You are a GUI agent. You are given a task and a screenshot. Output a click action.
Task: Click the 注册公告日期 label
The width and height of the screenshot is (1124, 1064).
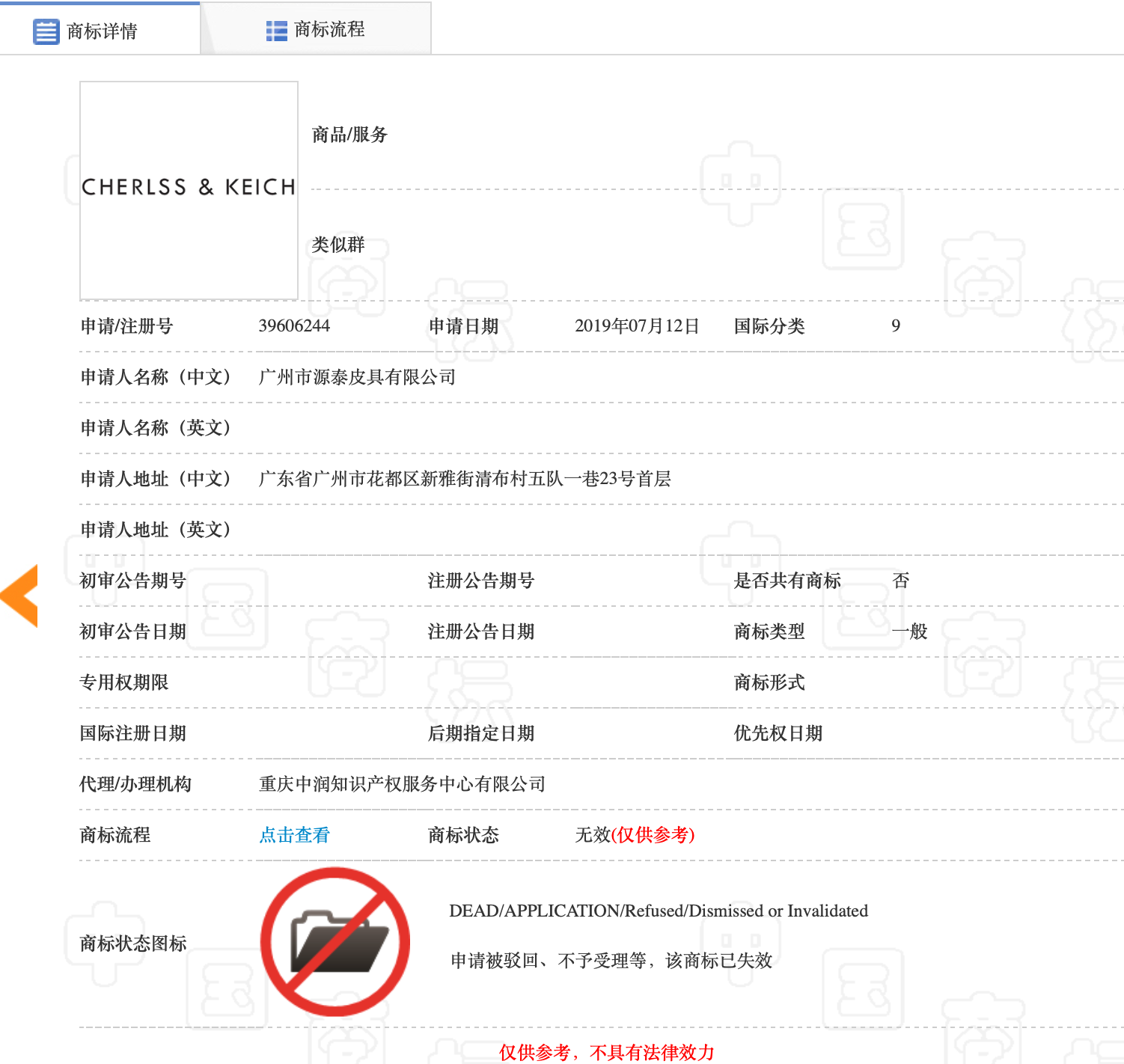click(x=480, y=632)
